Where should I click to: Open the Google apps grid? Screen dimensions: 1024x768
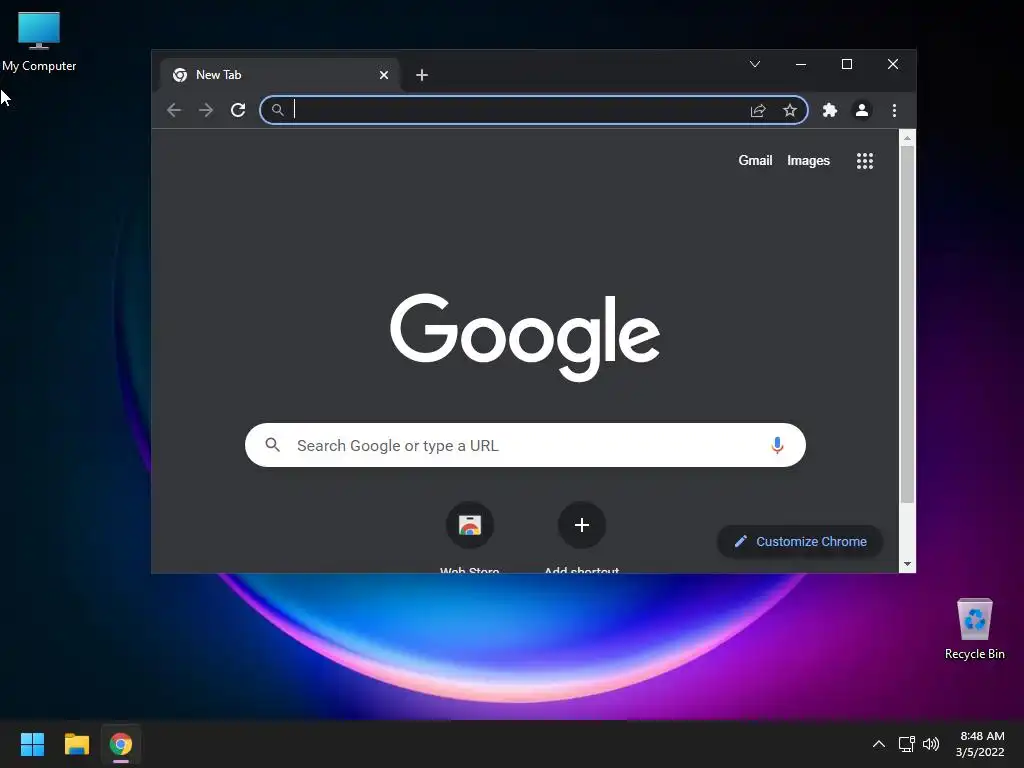pos(865,161)
